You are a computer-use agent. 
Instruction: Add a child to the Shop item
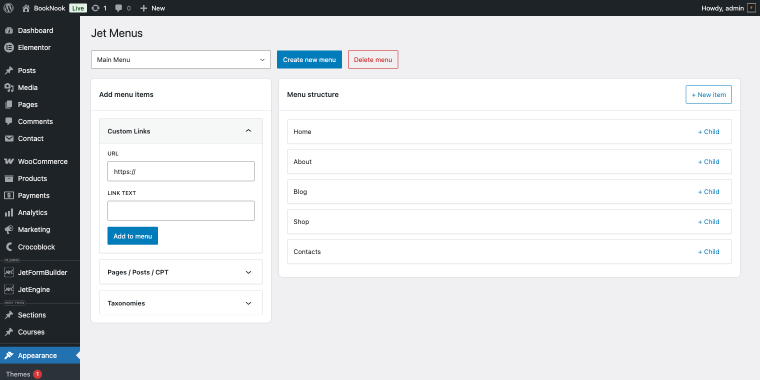pos(709,222)
